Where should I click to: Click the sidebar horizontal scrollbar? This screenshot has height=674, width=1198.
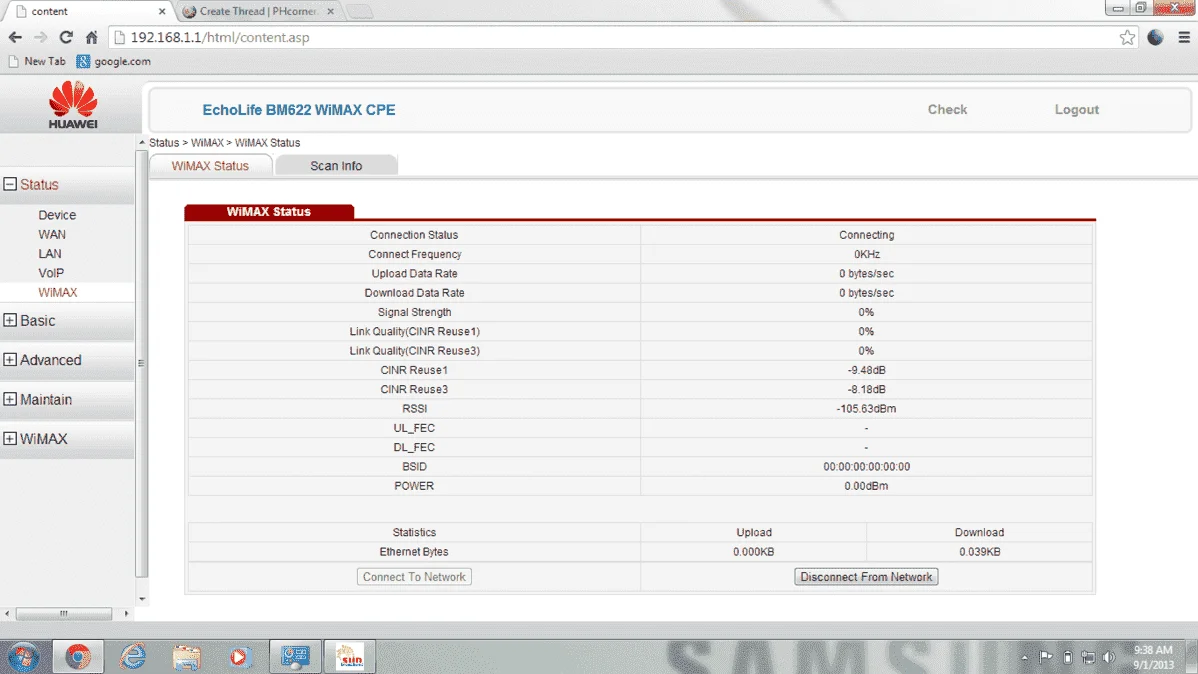(x=64, y=613)
